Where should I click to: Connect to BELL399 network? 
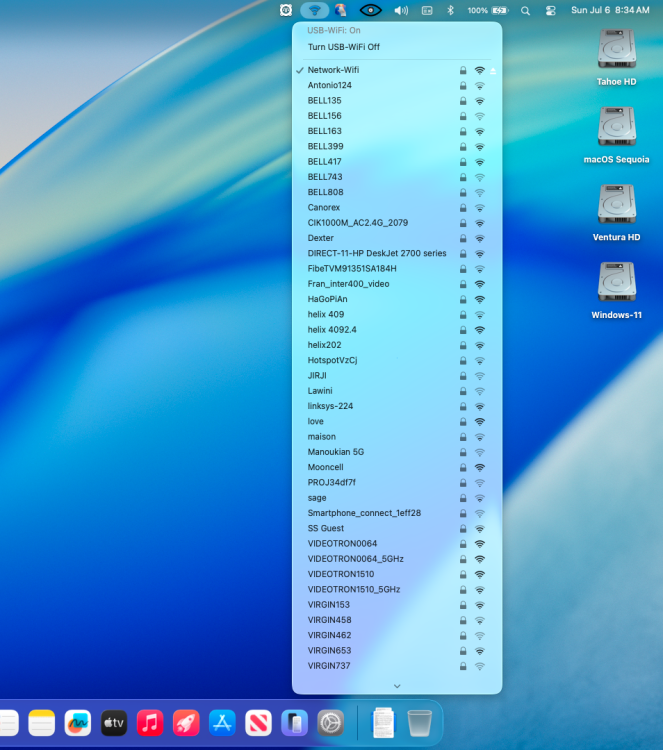click(397, 146)
